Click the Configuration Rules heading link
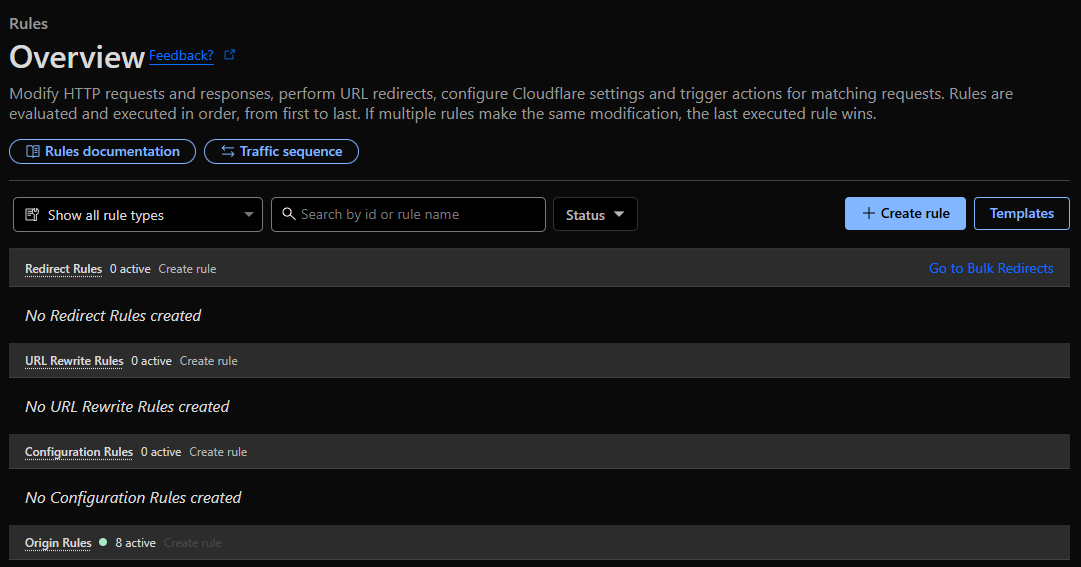Screen dimensions: 1081x567 point(79,452)
